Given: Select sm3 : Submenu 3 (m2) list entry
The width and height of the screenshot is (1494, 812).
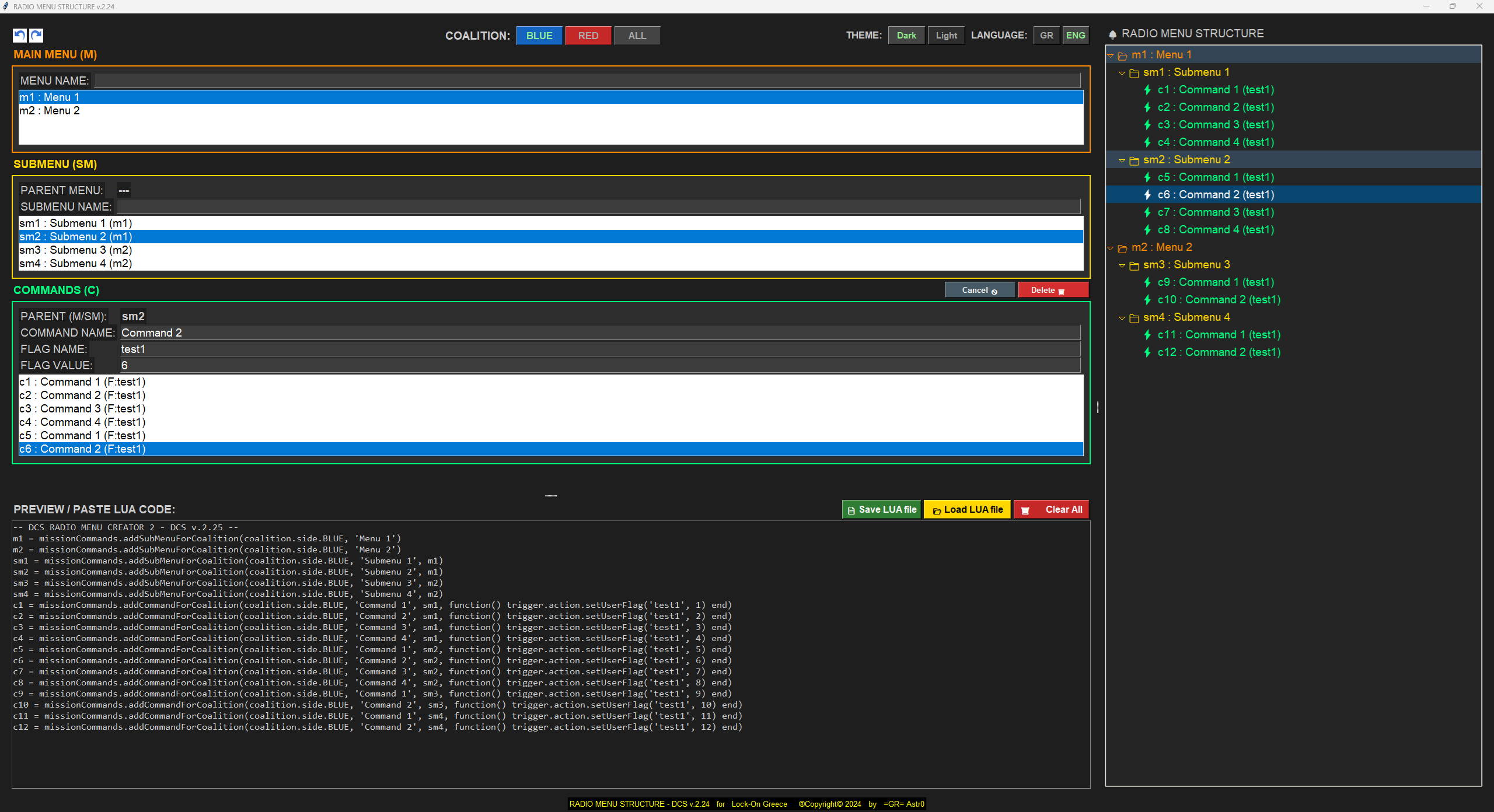Looking at the screenshot, I should [x=76, y=250].
